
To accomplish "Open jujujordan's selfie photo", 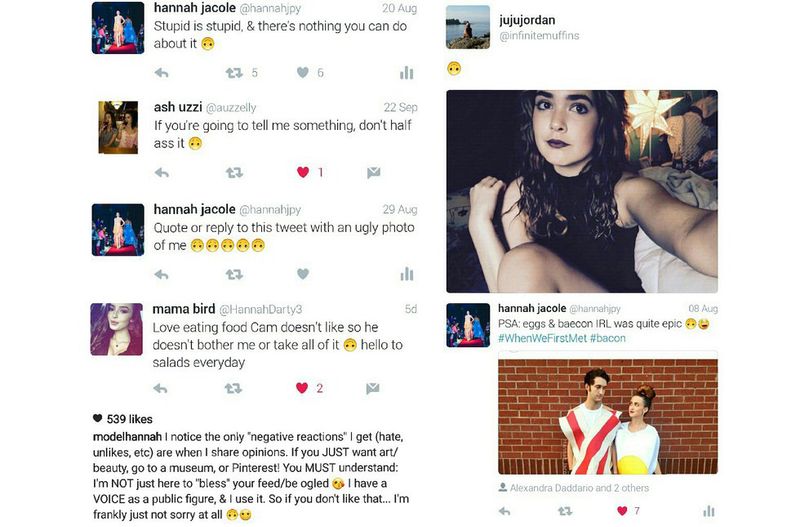I will [x=582, y=191].
